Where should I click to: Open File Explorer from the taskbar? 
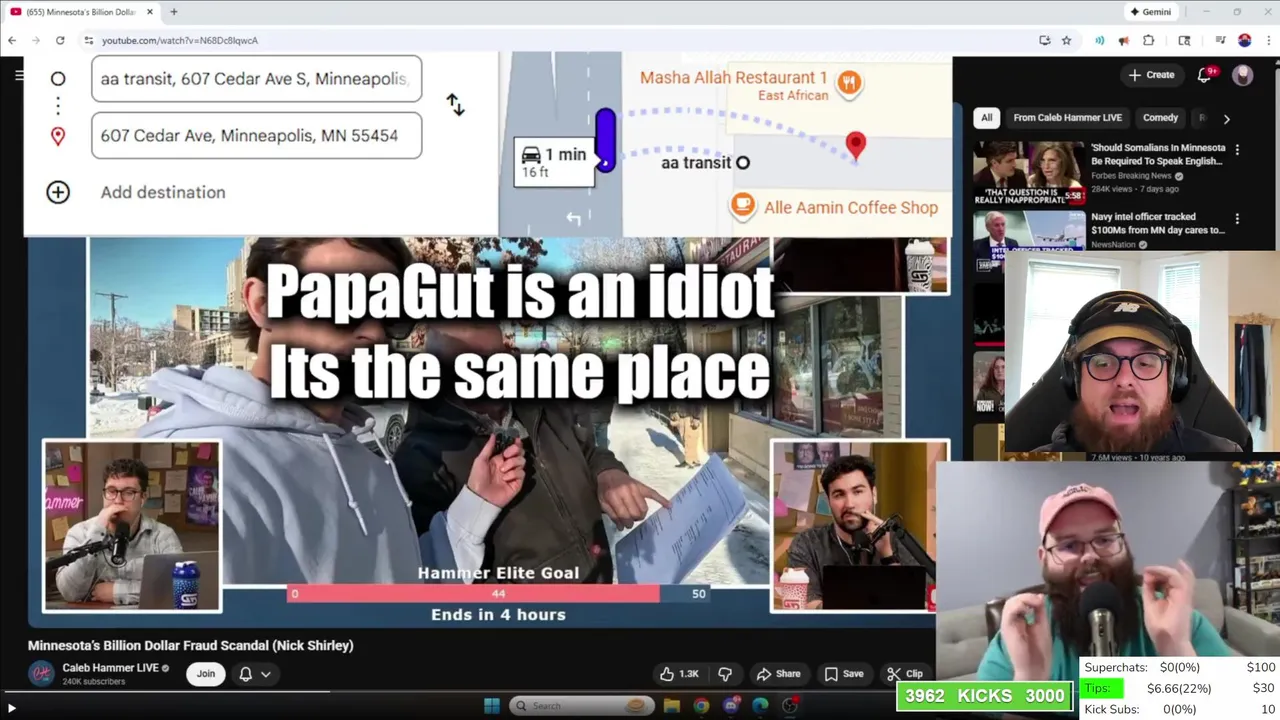click(672, 706)
